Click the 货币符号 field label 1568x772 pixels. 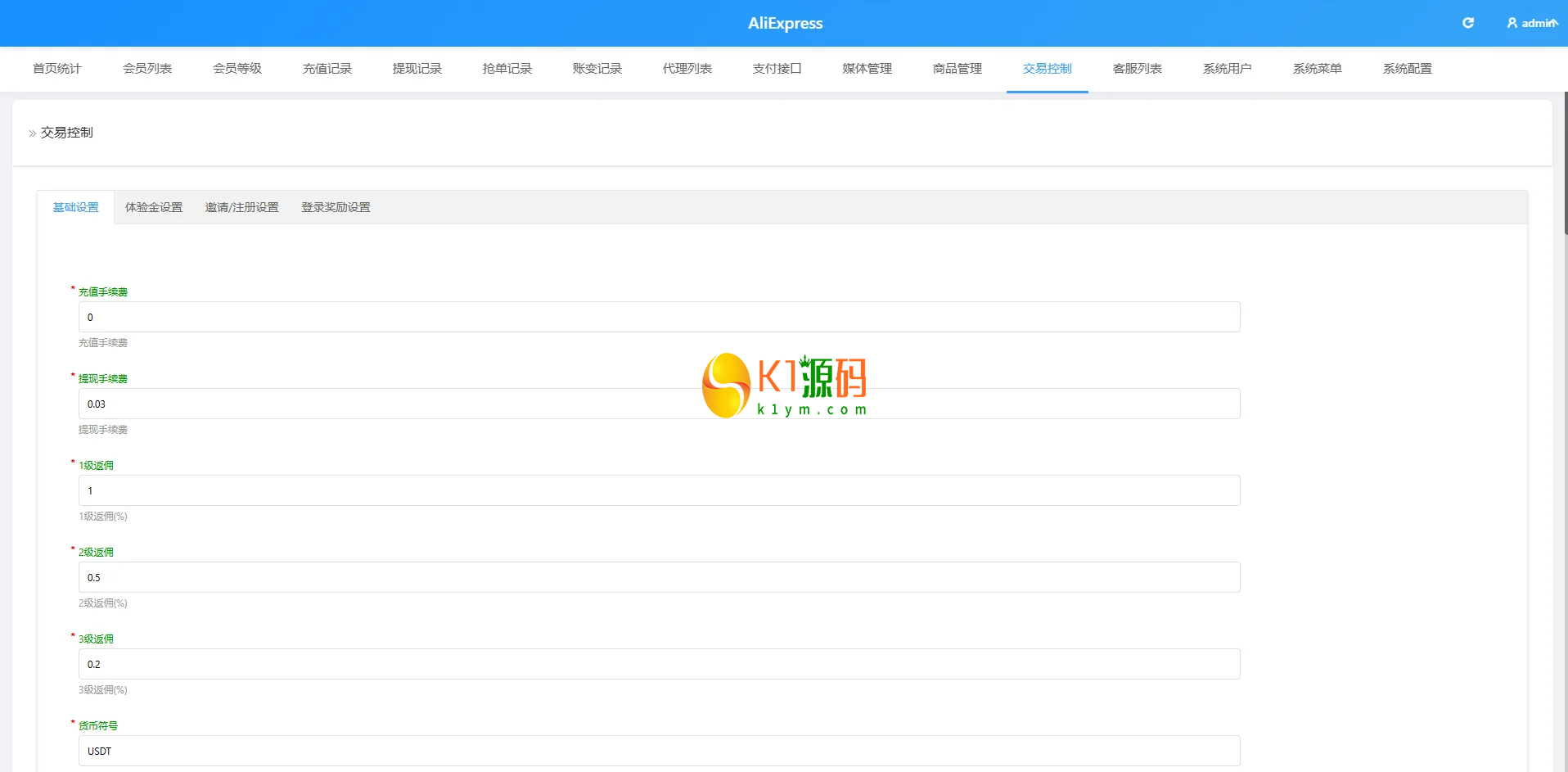98,726
